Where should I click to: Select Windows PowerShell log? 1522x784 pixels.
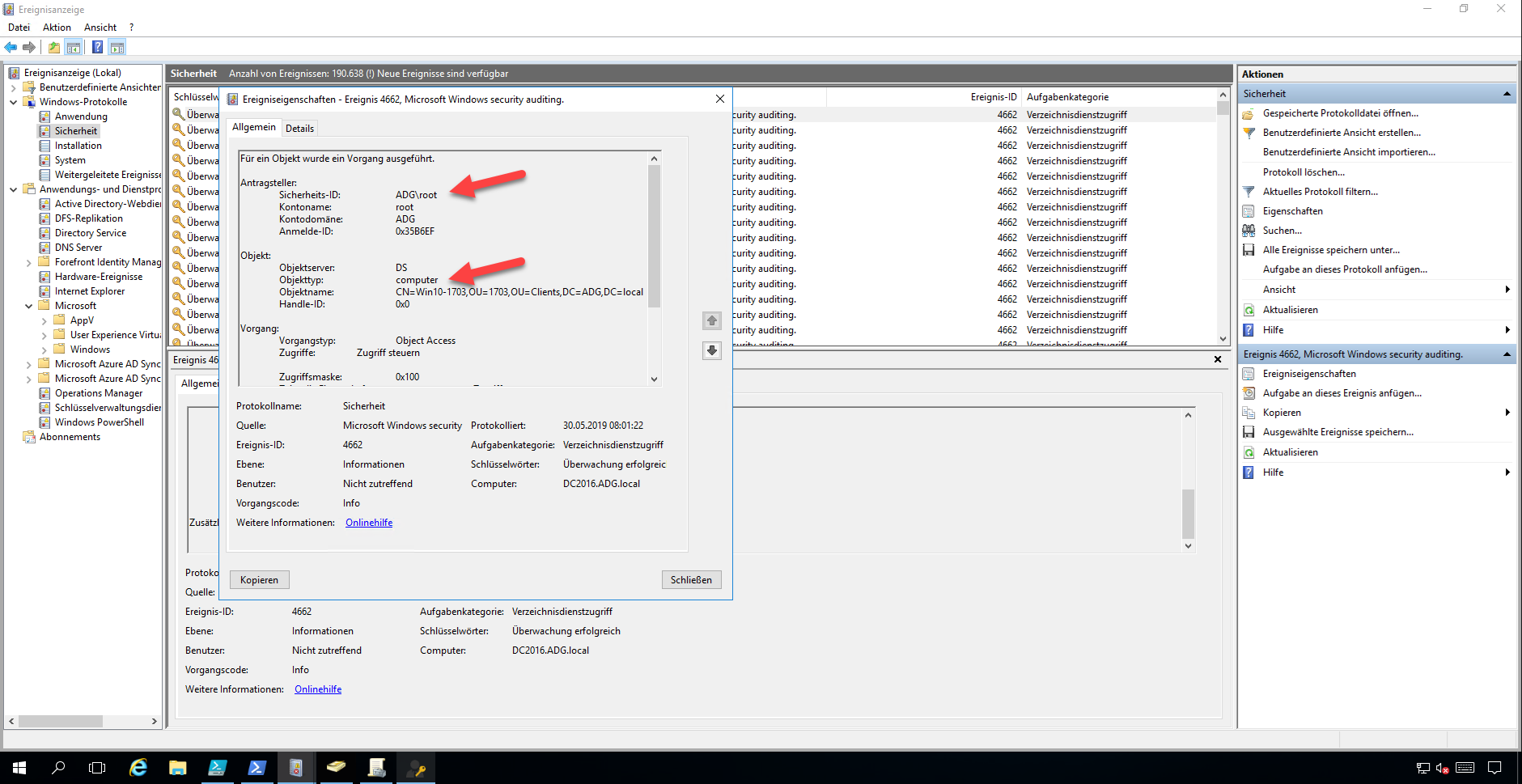(x=100, y=422)
